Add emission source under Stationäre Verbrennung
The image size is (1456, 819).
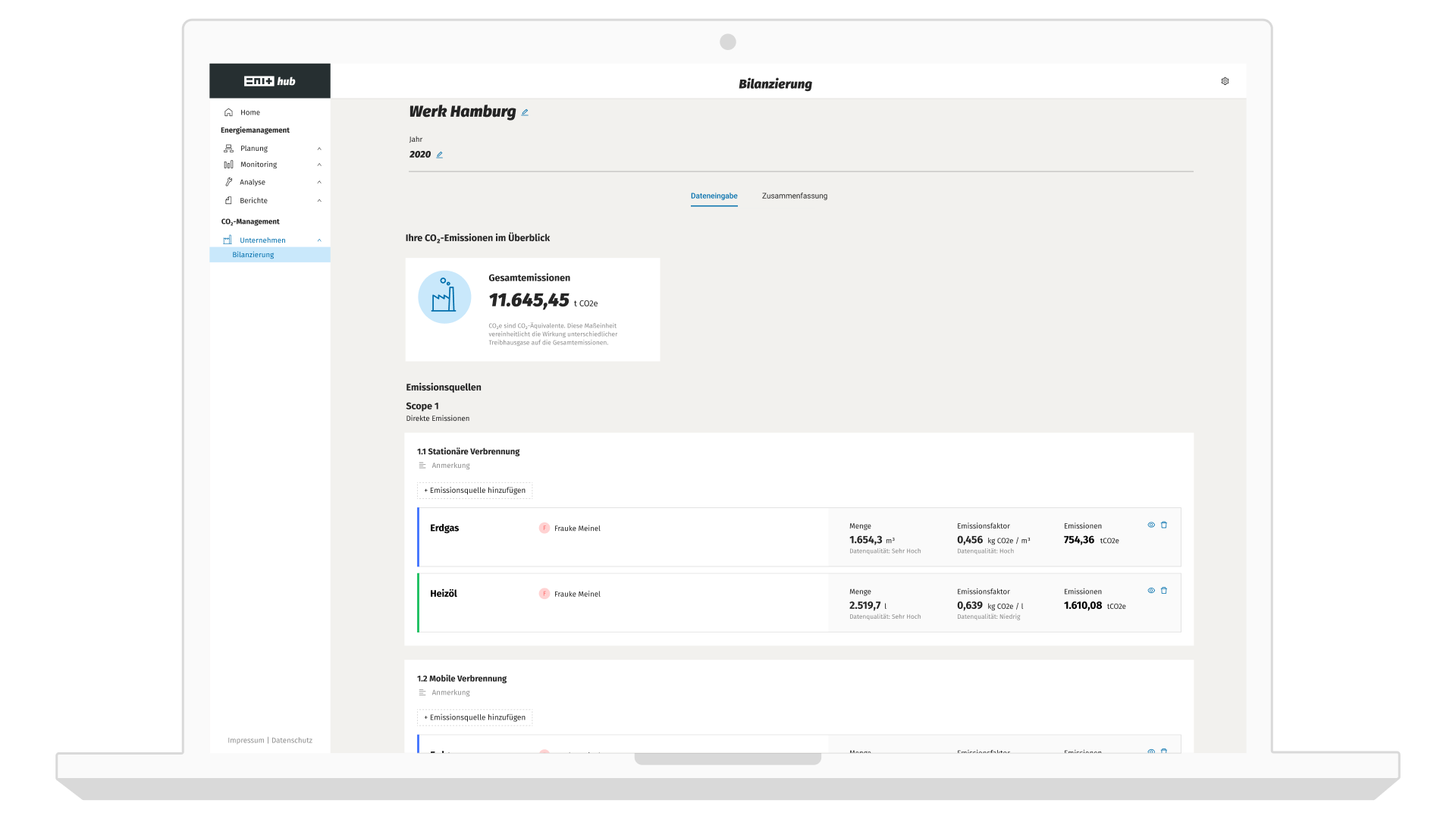click(475, 491)
